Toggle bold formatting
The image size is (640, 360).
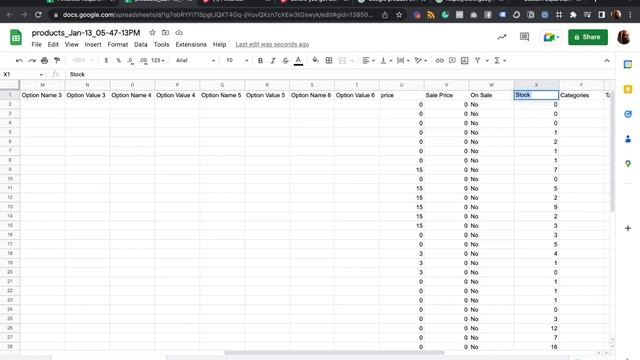(260, 60)
